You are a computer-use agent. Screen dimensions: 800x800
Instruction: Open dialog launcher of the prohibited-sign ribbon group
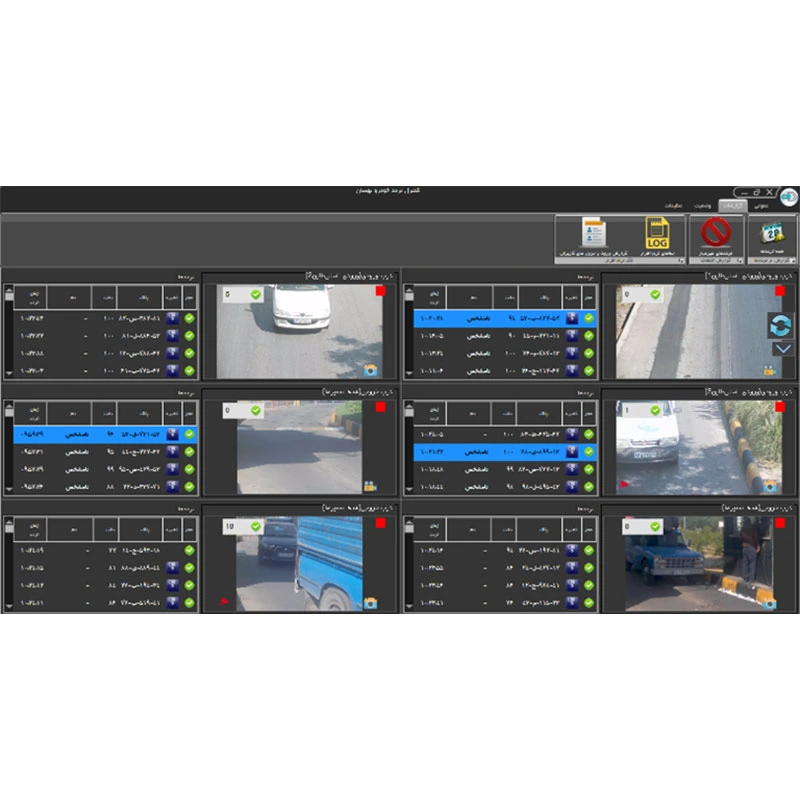tap(739, 261)
